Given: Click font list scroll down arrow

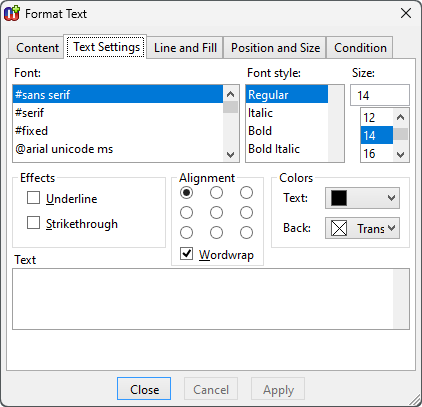Looking at the screenshot, I should point(230,155).
